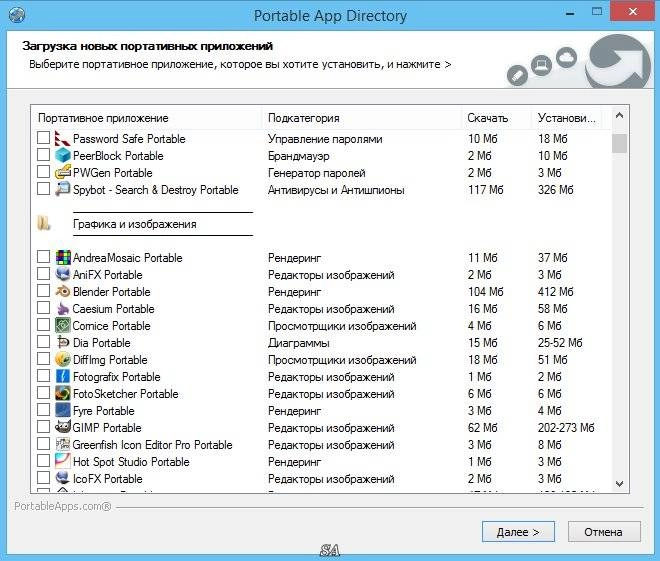Tick the Blender Portable checkbox
The height and width of the screenshot is (561, 660).
(x=43, y=291)
